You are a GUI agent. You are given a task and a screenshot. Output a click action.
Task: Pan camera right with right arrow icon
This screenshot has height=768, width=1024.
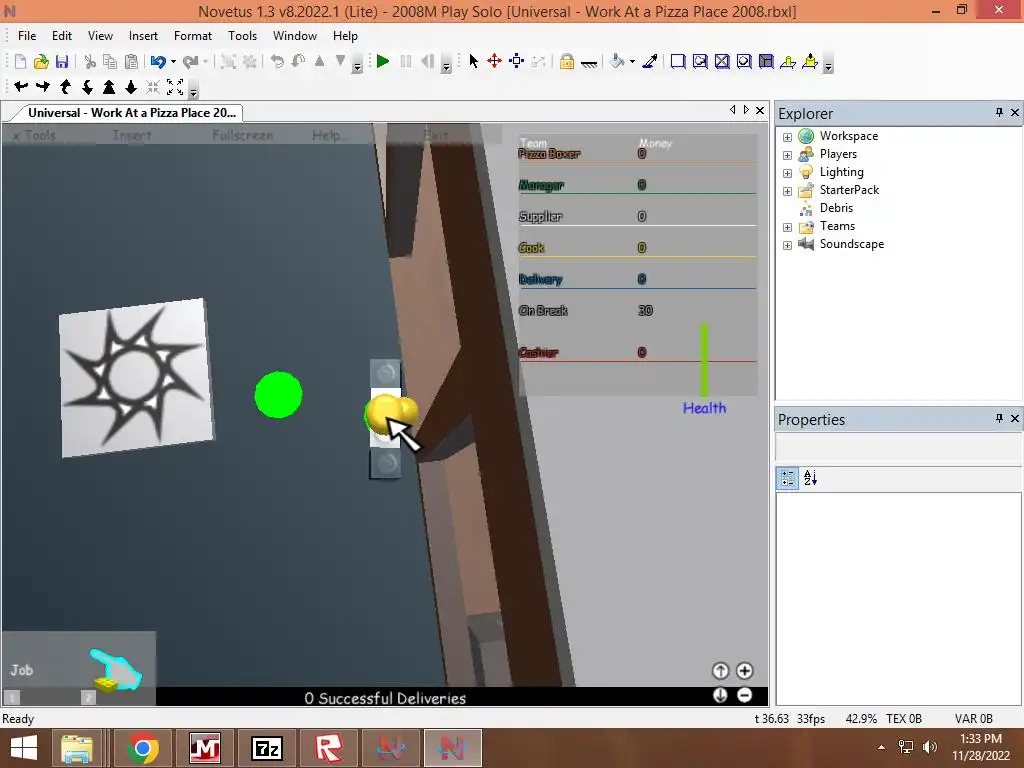click(43, 86)
